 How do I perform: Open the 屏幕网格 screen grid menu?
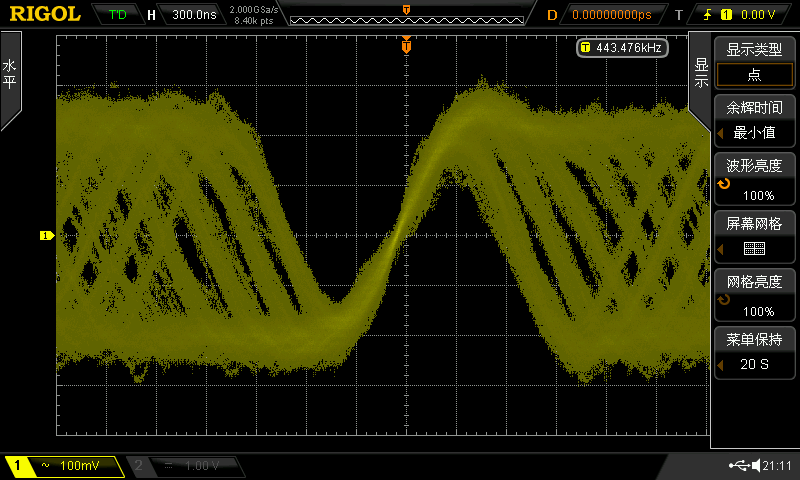[754, 223]
